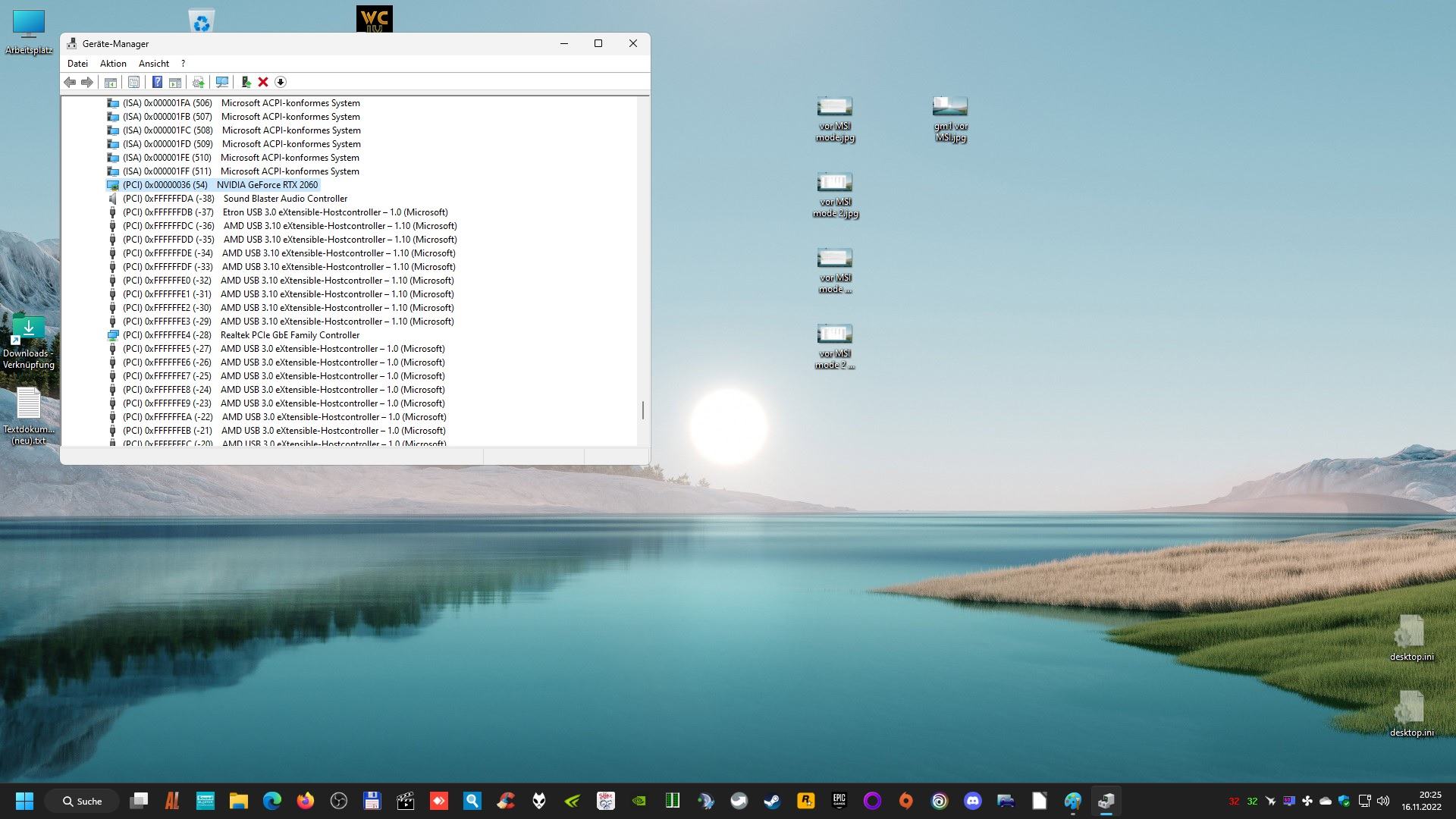Open Rockstar Games Launcher from the taskbar
1456x819 pixels.
coord(806,801)
